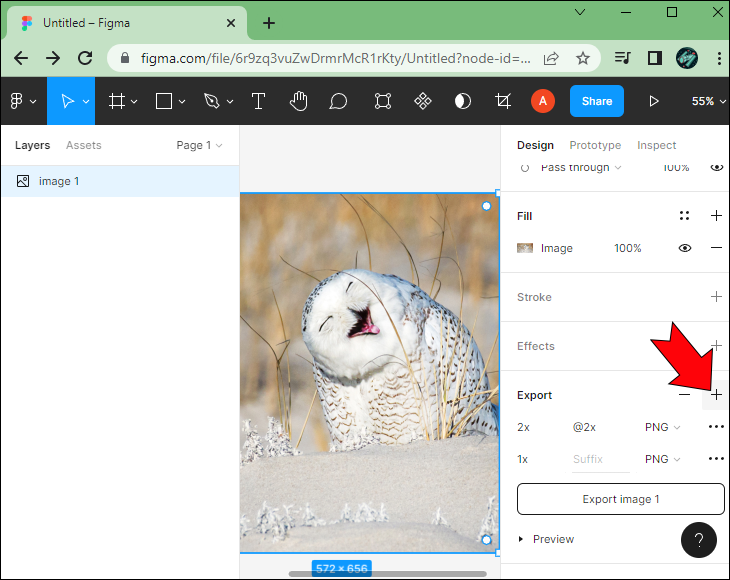
Task: Open Fill styles grid icon
Action: click(684, 216)
